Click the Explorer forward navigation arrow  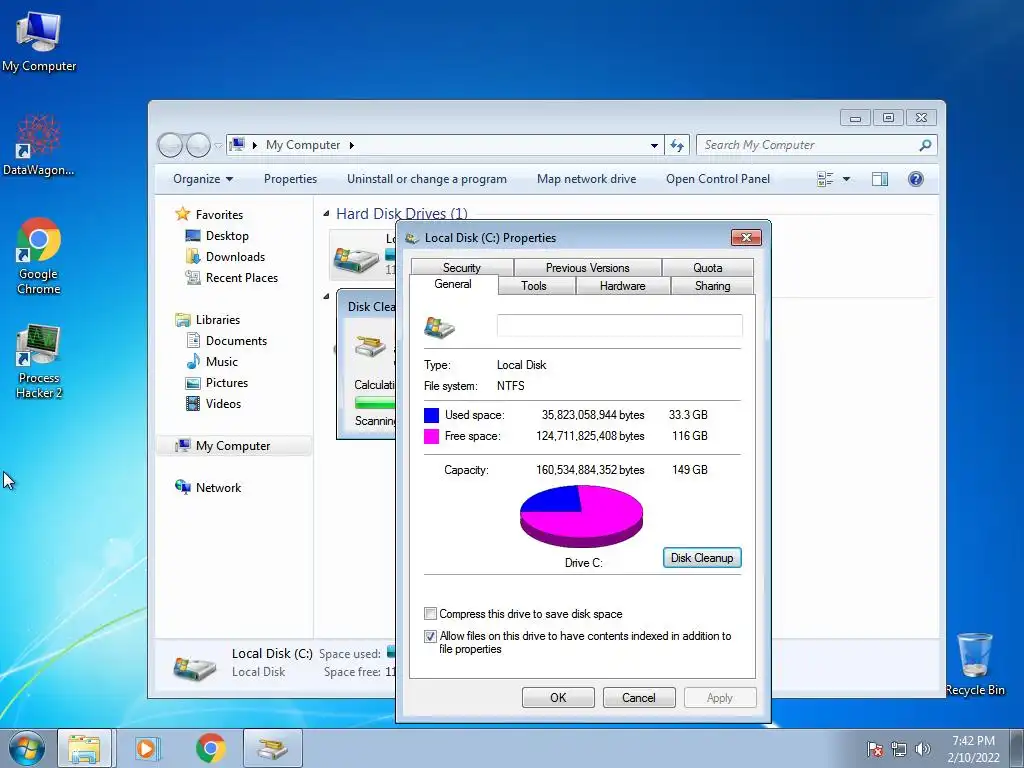(198, 145)
